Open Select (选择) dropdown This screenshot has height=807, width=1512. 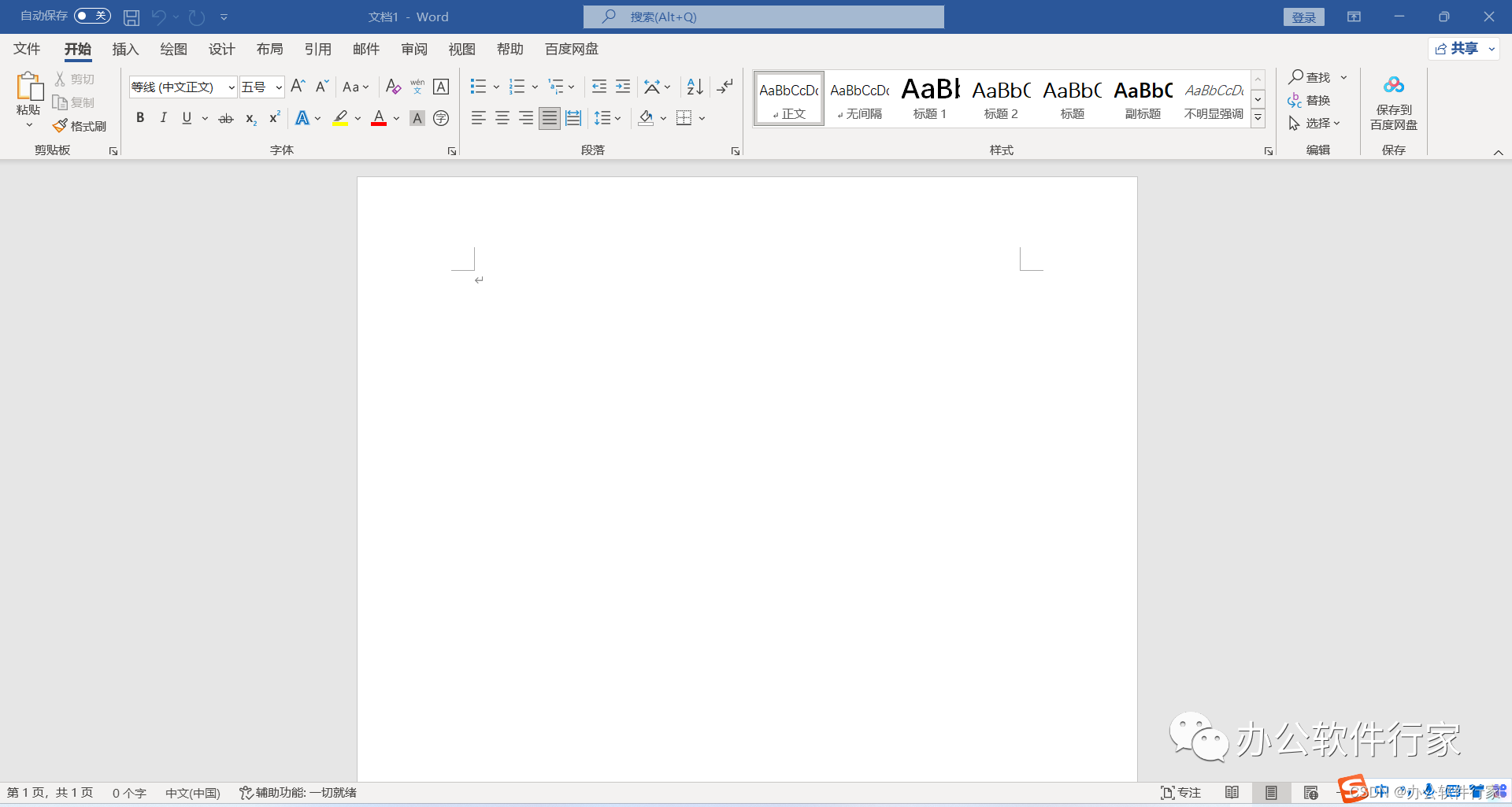click(x=1314, y=124)
